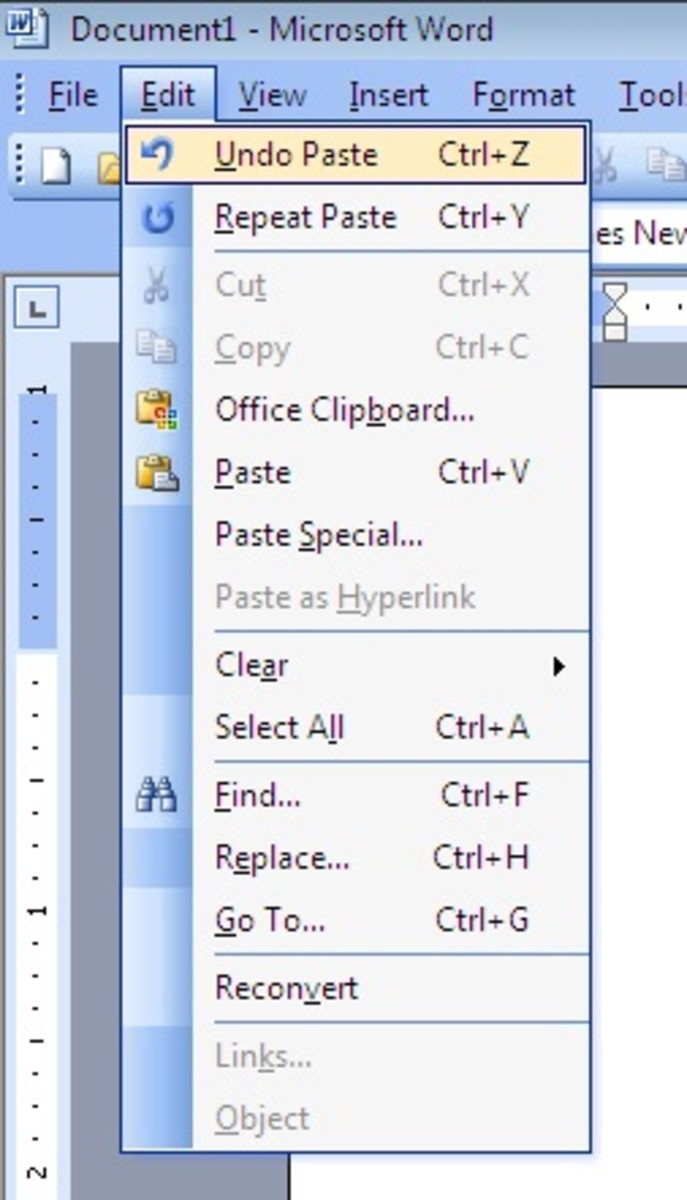Click Reconvert in the Edit menu
The height and width of the screenshot is (1200, 687).
[286, 989]
